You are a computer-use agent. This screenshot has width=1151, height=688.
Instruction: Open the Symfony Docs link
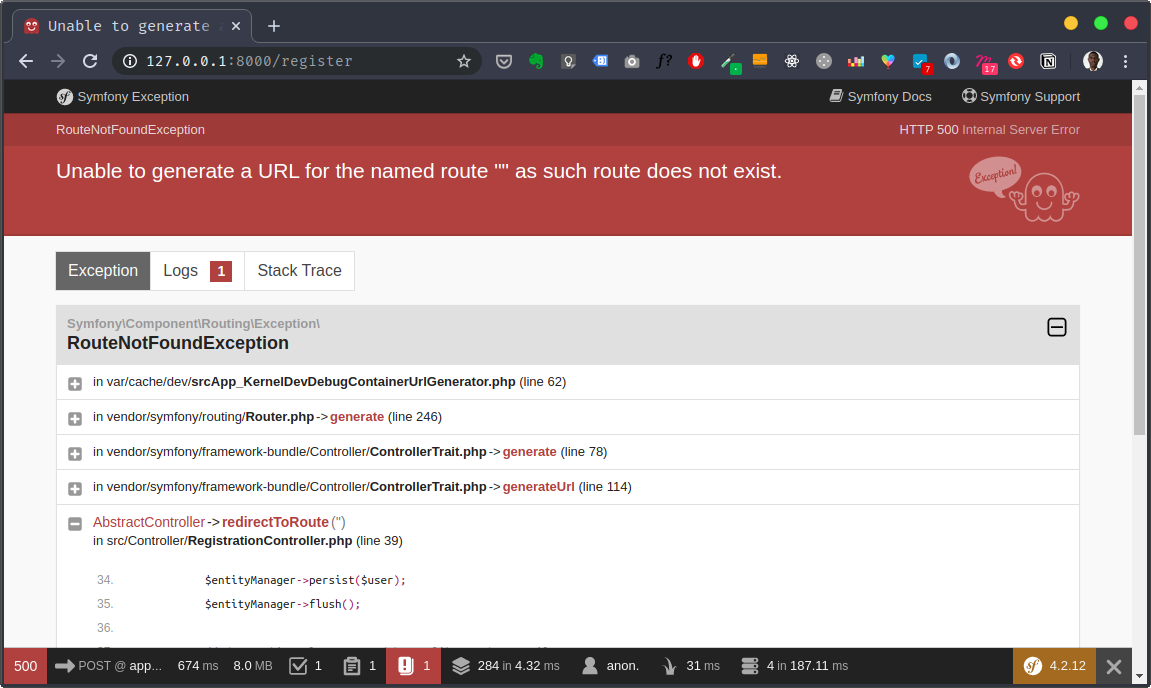pyautogui.click(x=880, y=97)
